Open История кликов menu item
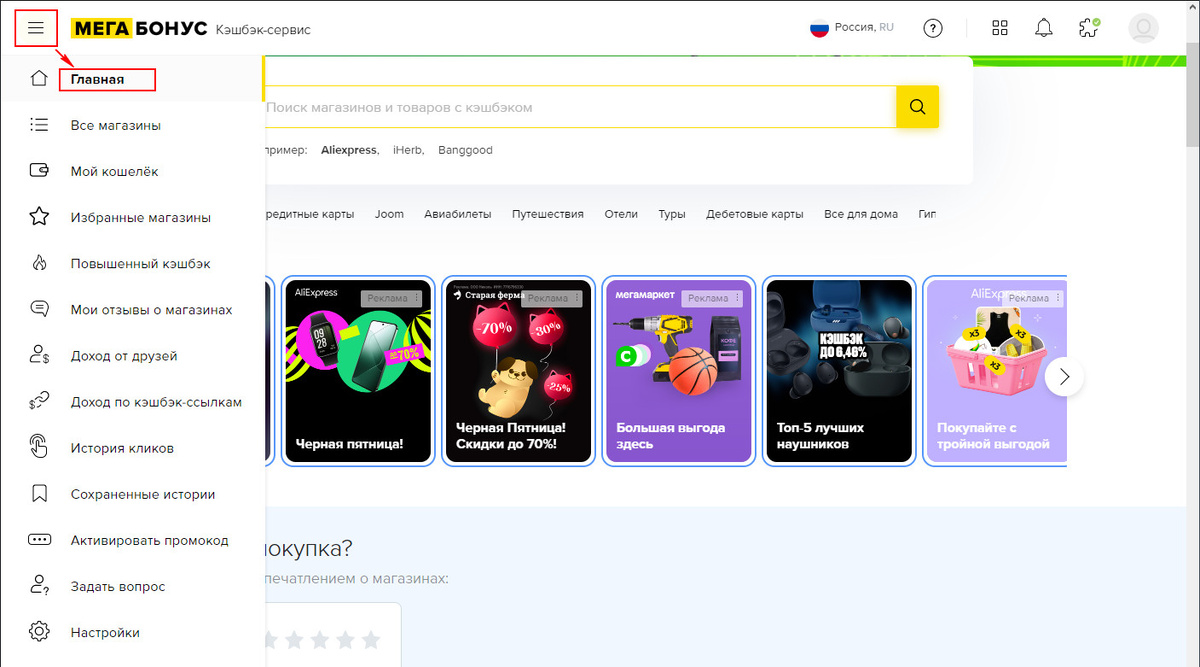Screen dimensions: 1200x667 [122, 448]
